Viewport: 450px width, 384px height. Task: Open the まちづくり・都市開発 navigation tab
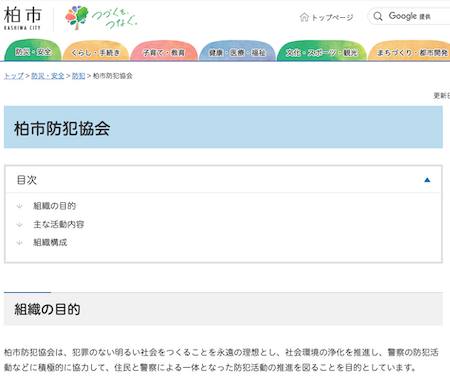(x=410, y=52)
